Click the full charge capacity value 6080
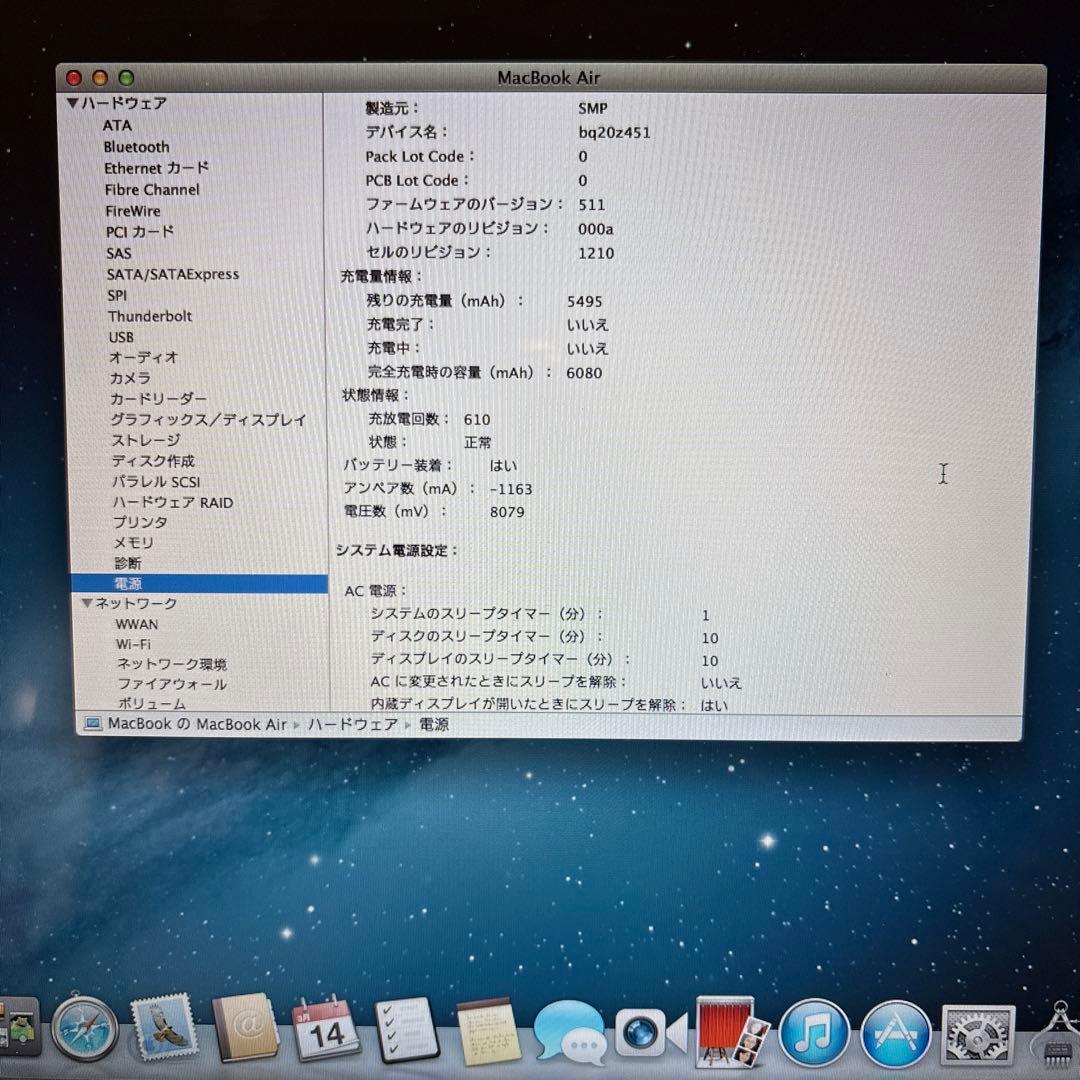Viewport: 1080px width, 1080px height. pos(584,373)
